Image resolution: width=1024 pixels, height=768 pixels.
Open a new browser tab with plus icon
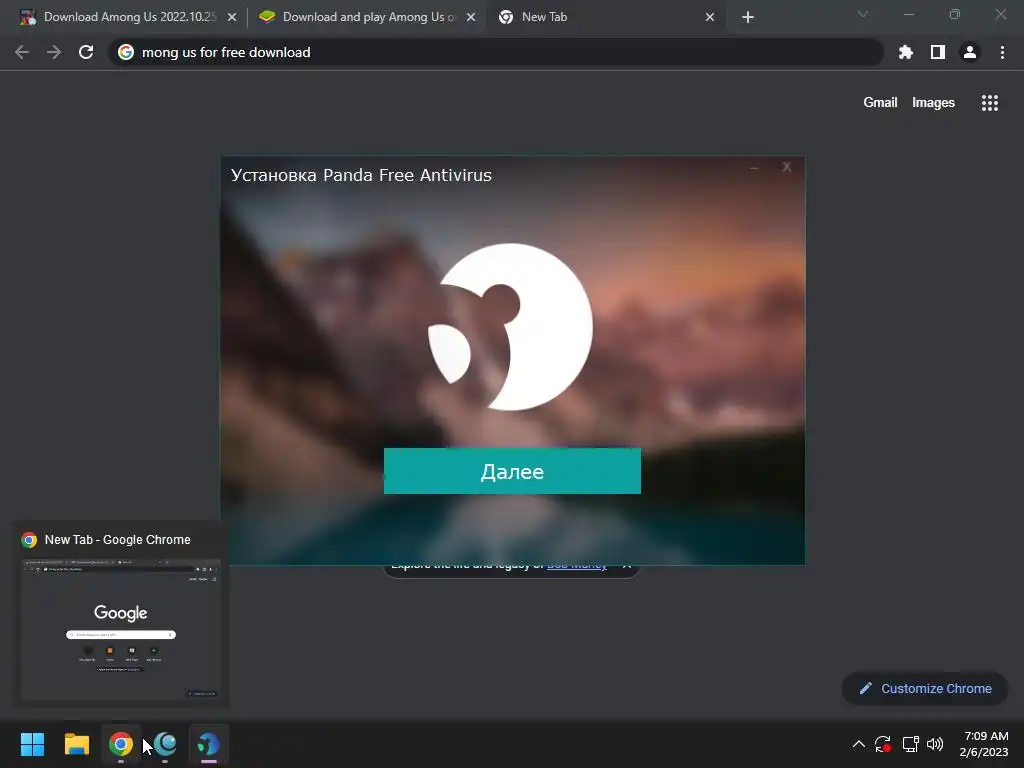pyautogui.click(x=748, y=17)
